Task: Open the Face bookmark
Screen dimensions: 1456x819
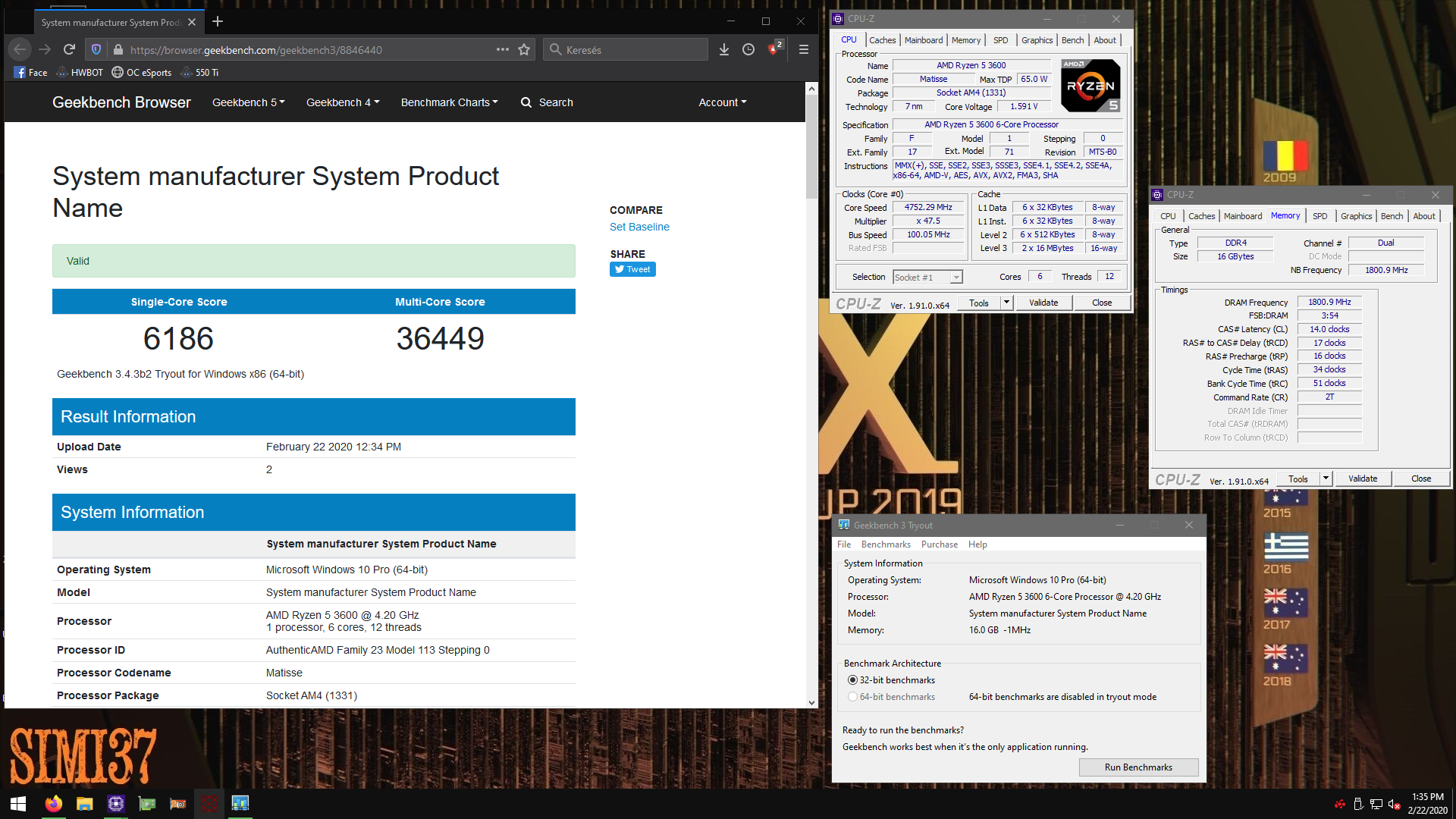Action: pos(30,73)
